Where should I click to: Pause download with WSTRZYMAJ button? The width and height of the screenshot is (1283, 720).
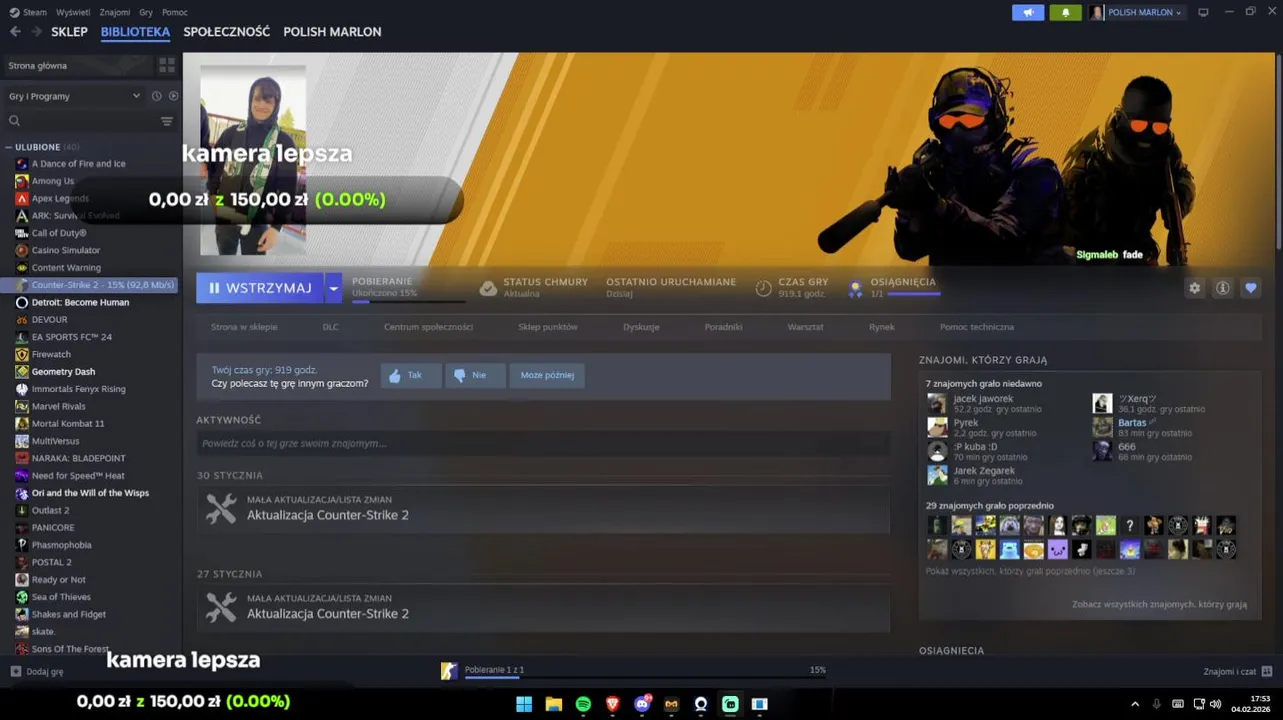(260, 288)
